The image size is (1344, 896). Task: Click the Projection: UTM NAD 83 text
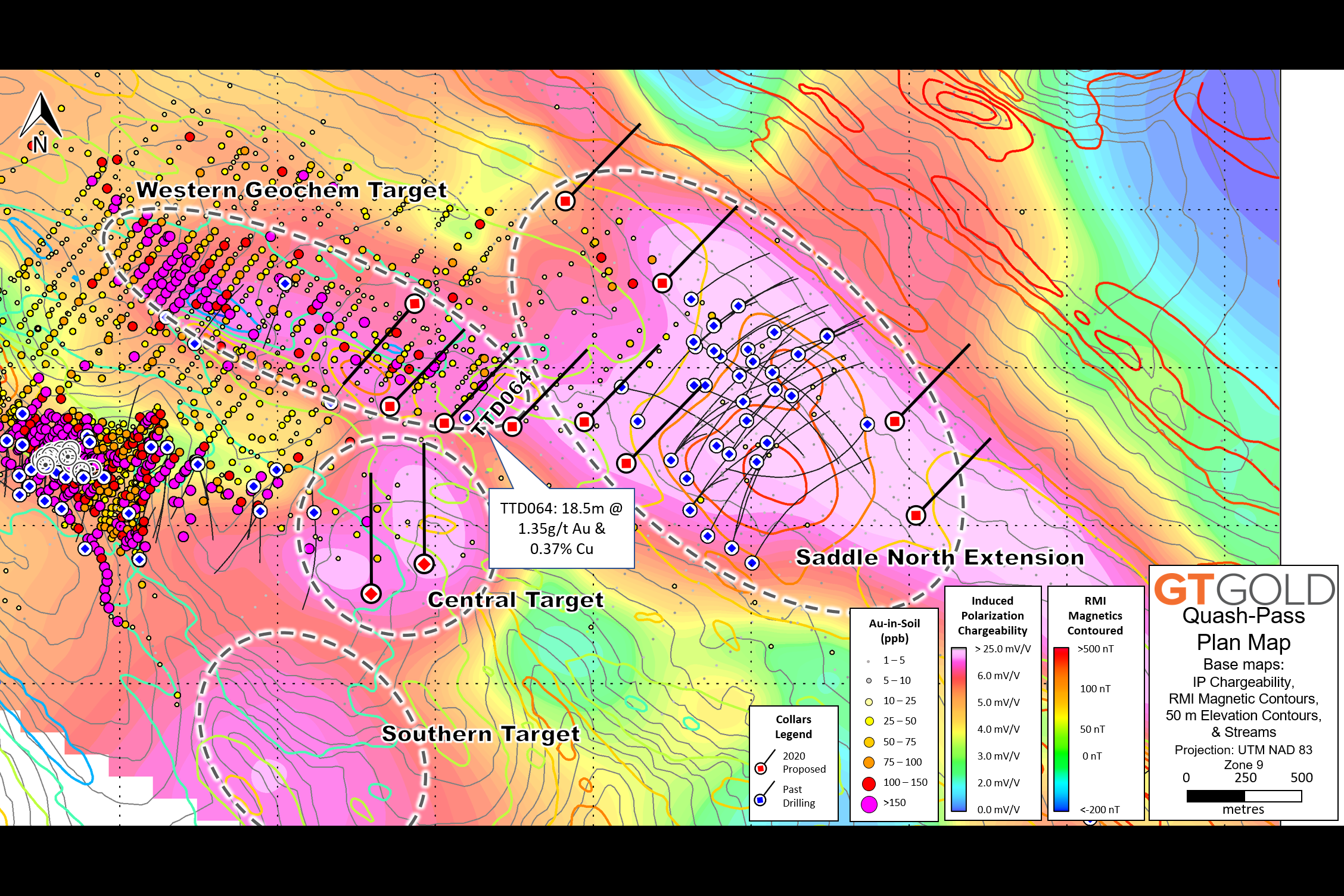click(x=1243, y=750)
